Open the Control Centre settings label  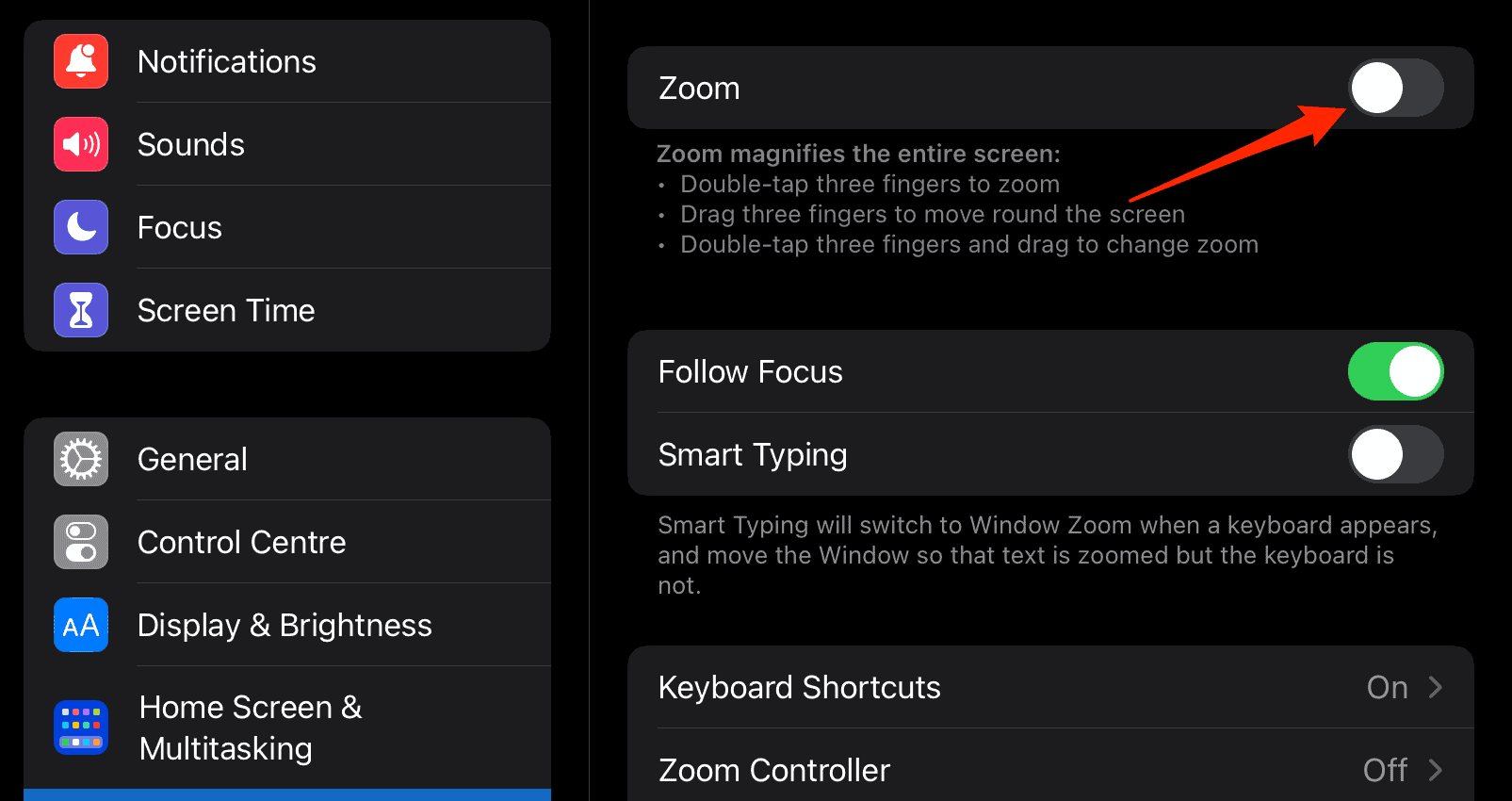pyautogui.click(x=241, y=542)
